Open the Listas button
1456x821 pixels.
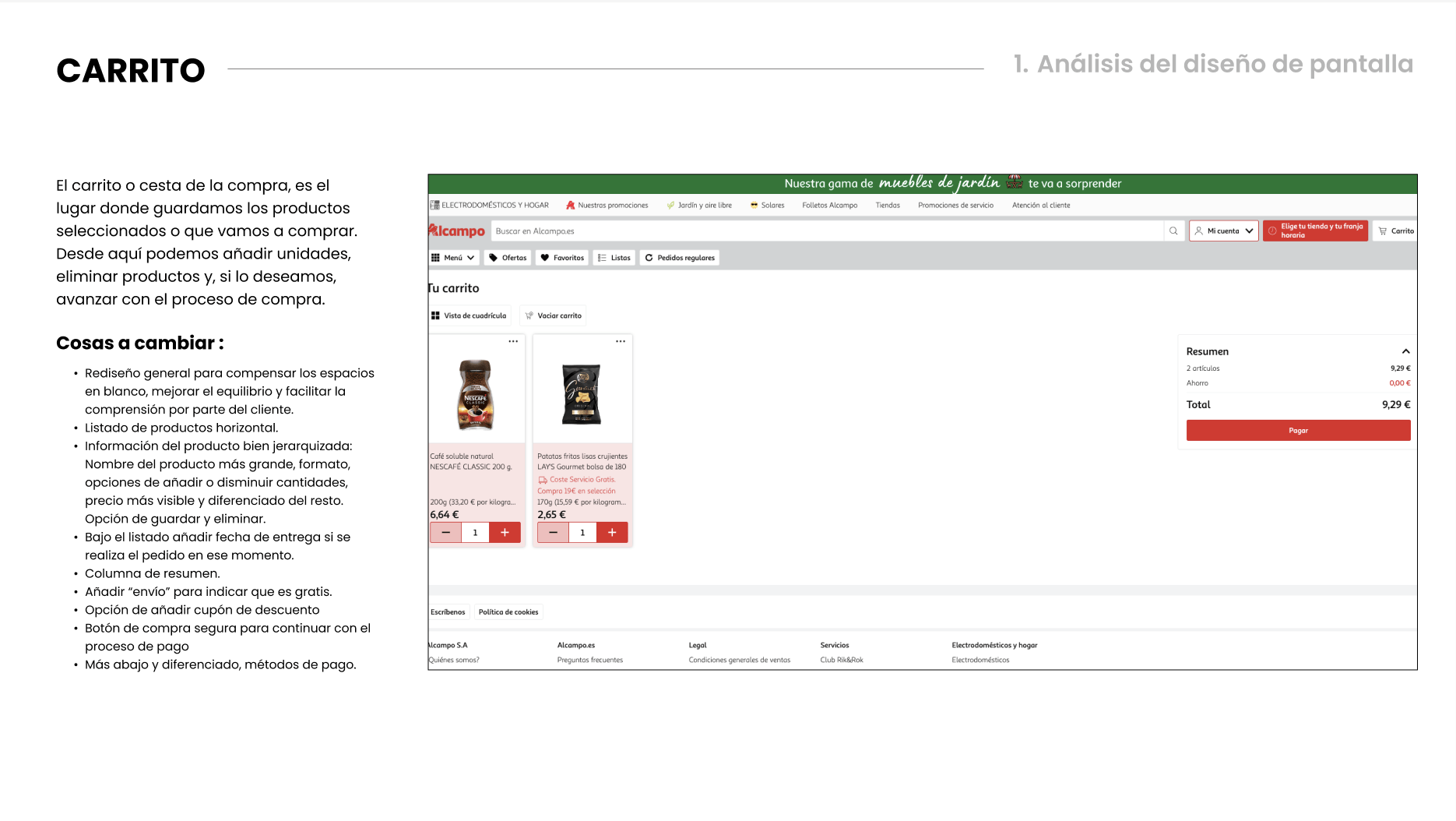(x=614, y=258)
